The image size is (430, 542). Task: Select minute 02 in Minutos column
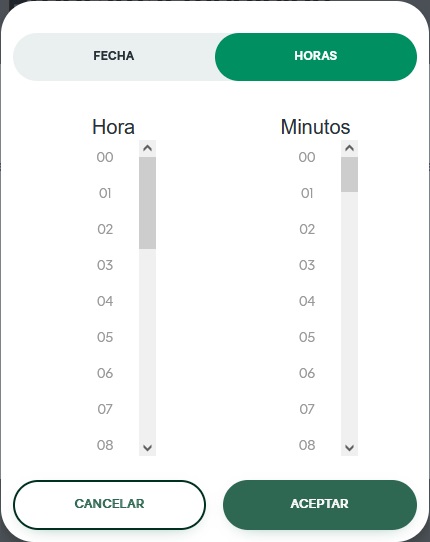[307, 229]
